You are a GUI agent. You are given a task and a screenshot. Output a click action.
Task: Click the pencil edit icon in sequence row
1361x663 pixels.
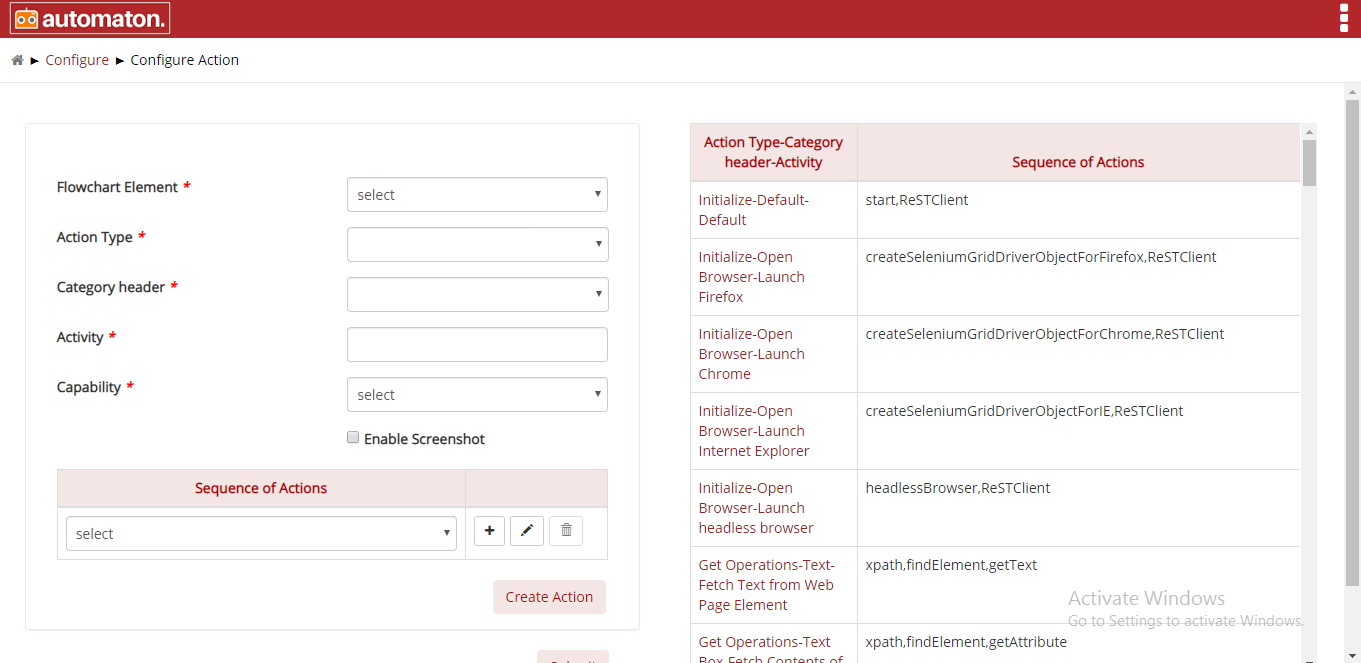(x=527, y=531)
